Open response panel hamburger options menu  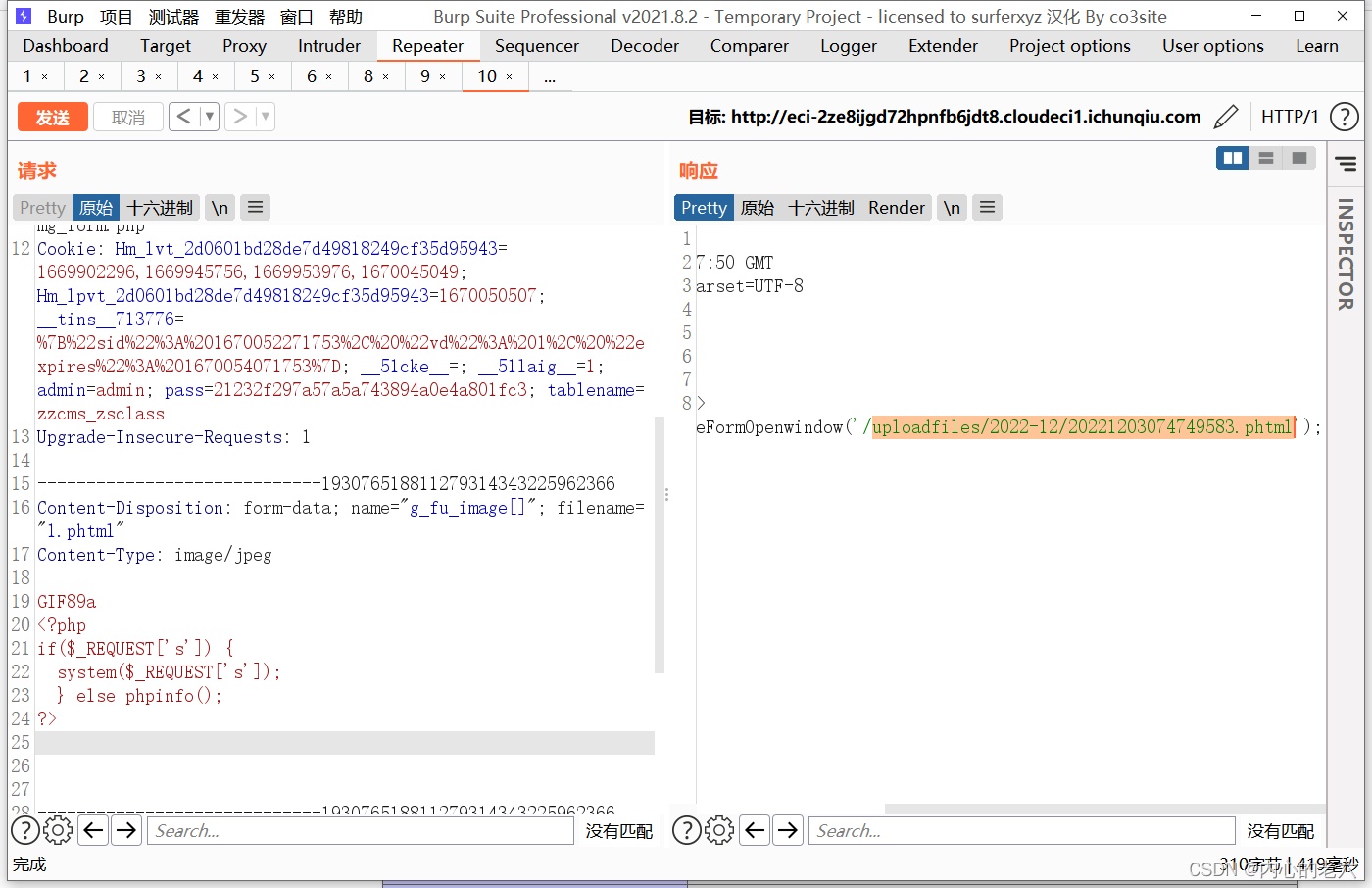(x=987, y=208)
